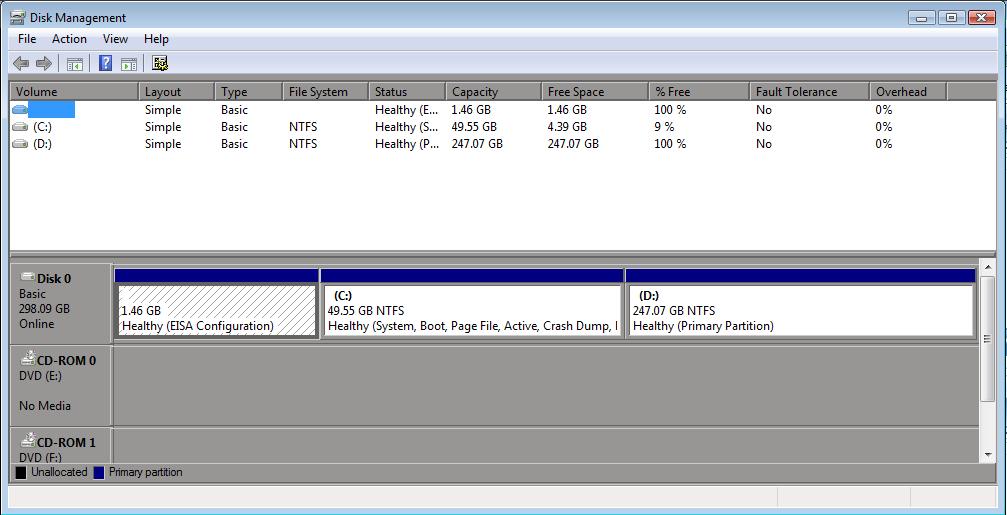Click the disk pane scrollbar up arrow
1007x515 pixels.
click(x=988, y=267)
